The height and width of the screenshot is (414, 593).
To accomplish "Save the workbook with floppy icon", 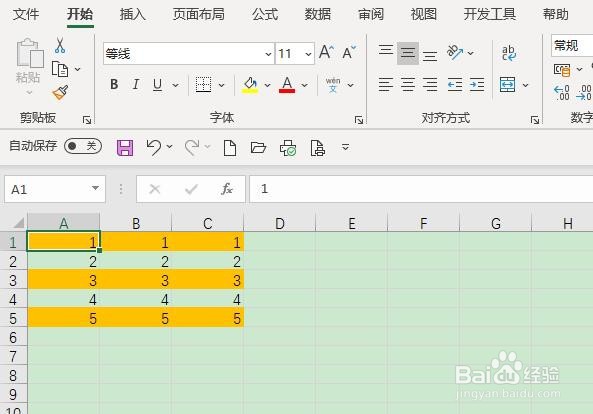I will (x=125, y=147).
